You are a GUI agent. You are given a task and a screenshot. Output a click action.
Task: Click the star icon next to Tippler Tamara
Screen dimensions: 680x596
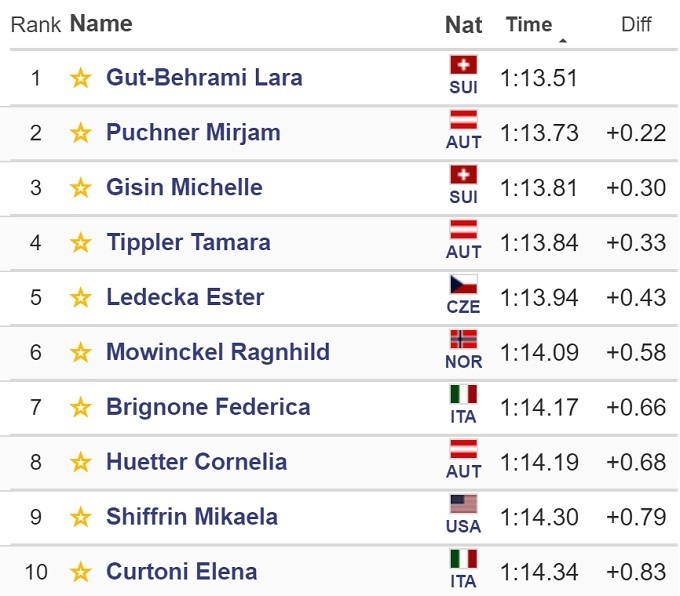click(81, 243)
